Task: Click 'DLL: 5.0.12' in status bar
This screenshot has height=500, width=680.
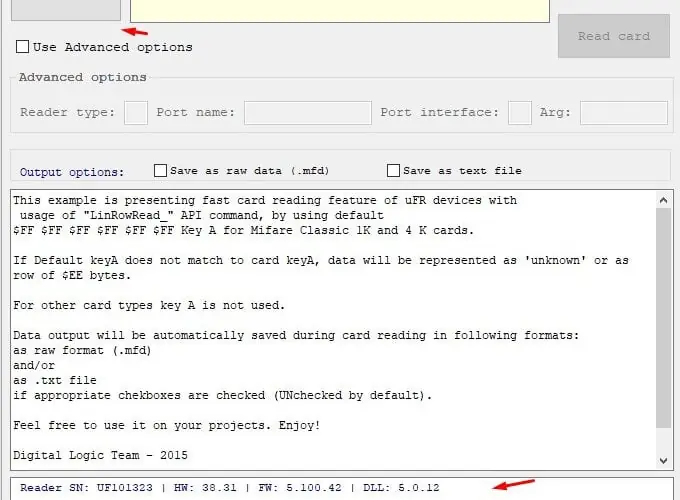Action: point(401,488)
